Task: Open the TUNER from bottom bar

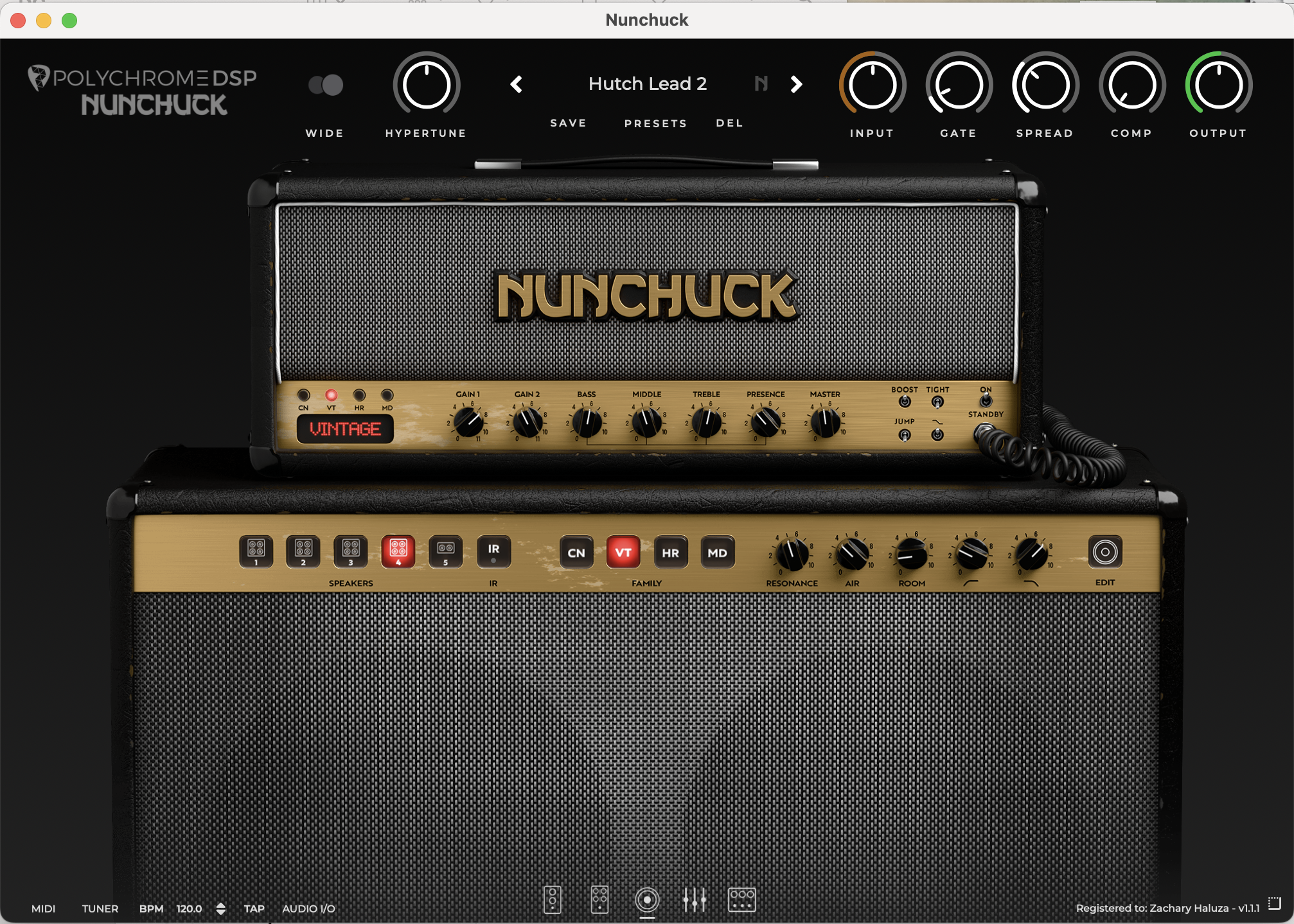Action: point(100,909)
